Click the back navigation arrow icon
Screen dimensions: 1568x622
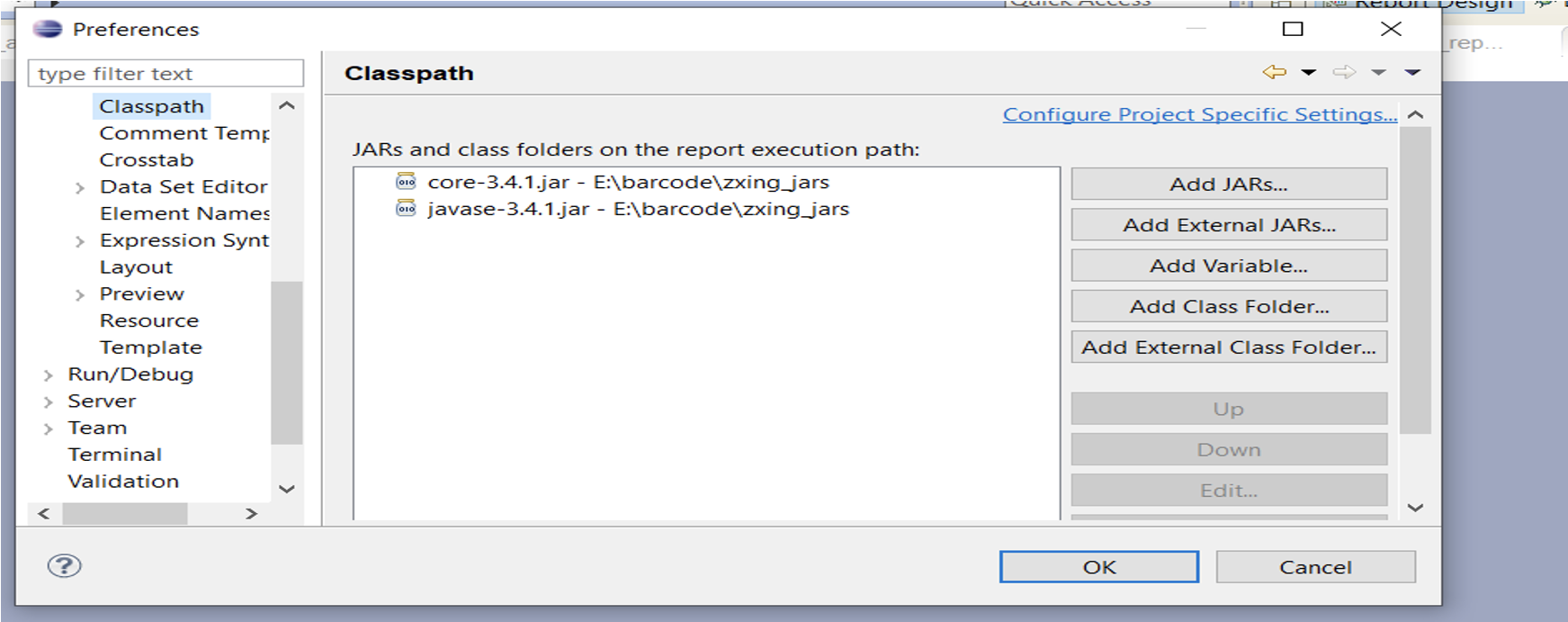pyautogui.click(x=1274, y=72)
